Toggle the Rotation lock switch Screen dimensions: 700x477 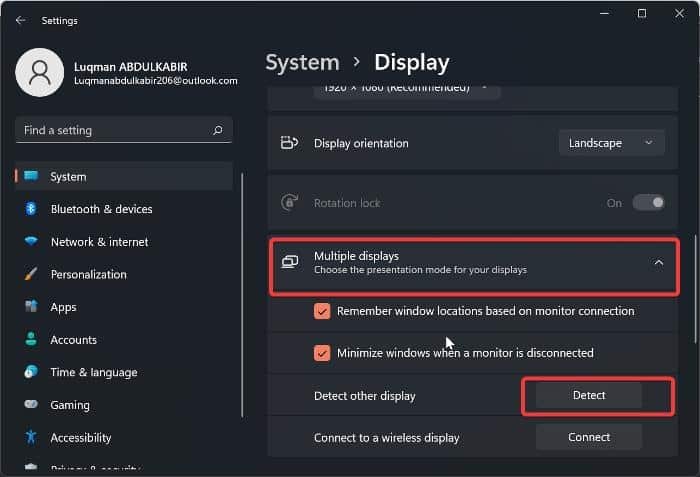[x=648, y=203]
